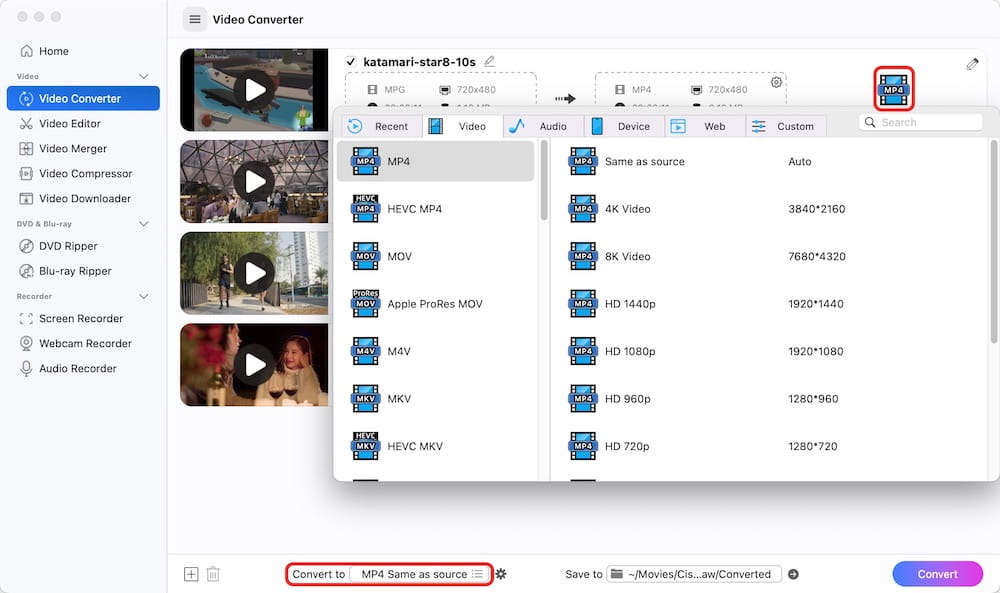The height and width of the screenshot is (593, 1000).
Task: Choose HD 1080p preset
Action: click(768, 351)
